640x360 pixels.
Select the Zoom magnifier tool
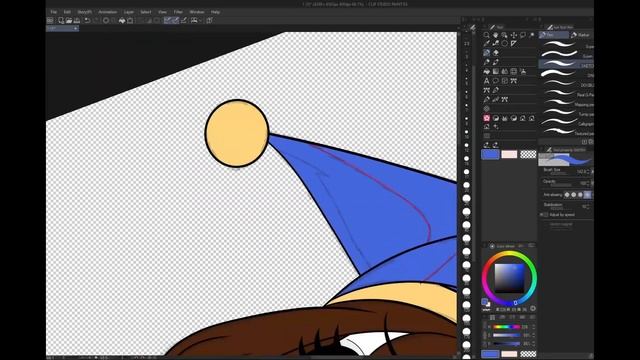tap(487, 36)
